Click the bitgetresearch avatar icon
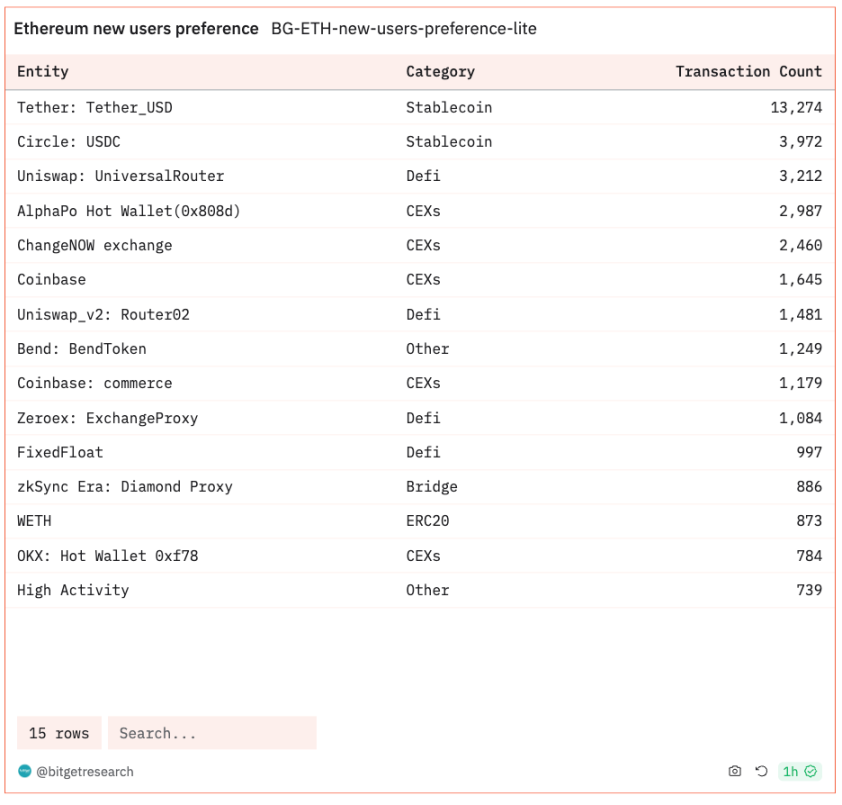The width and height of the screenshot is (842, 805). point(25,772)
